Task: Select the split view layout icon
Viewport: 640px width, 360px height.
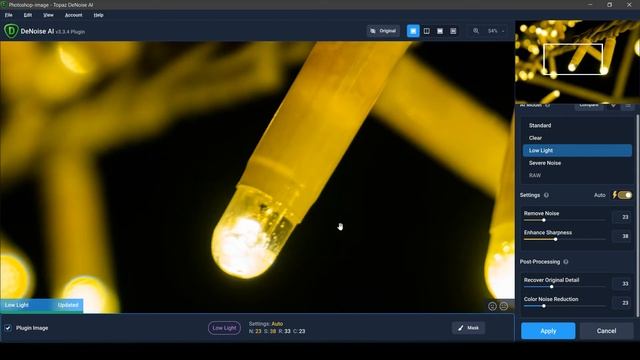Action: tap(427, 31)
